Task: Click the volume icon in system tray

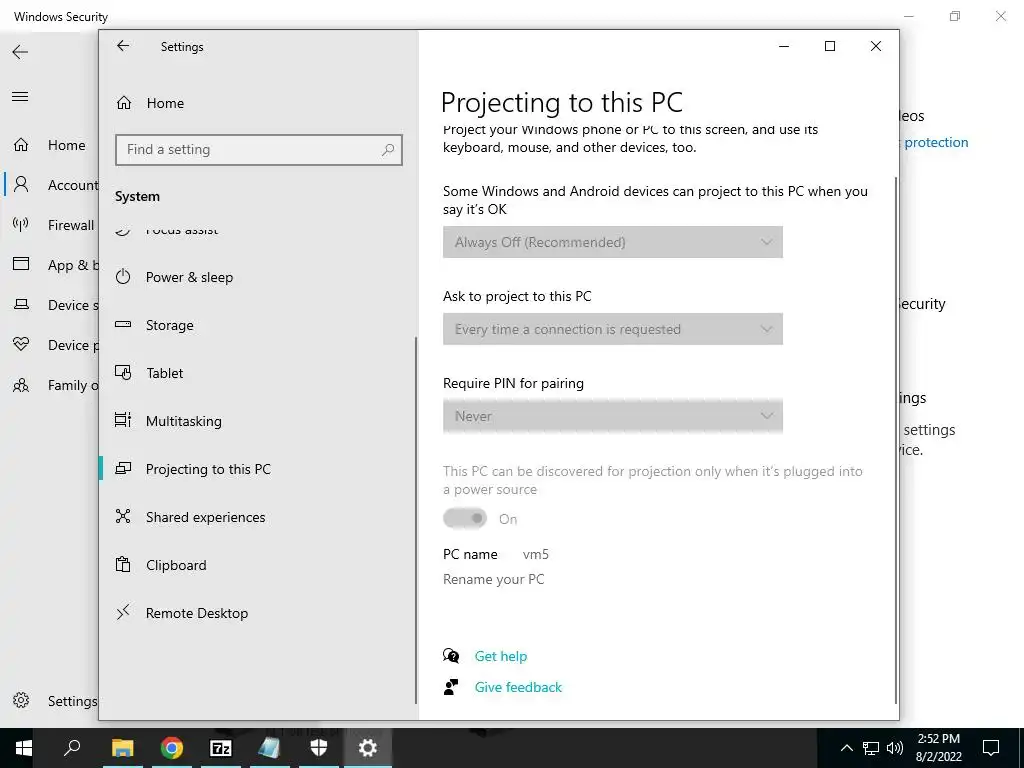Action: pos(895,748)
